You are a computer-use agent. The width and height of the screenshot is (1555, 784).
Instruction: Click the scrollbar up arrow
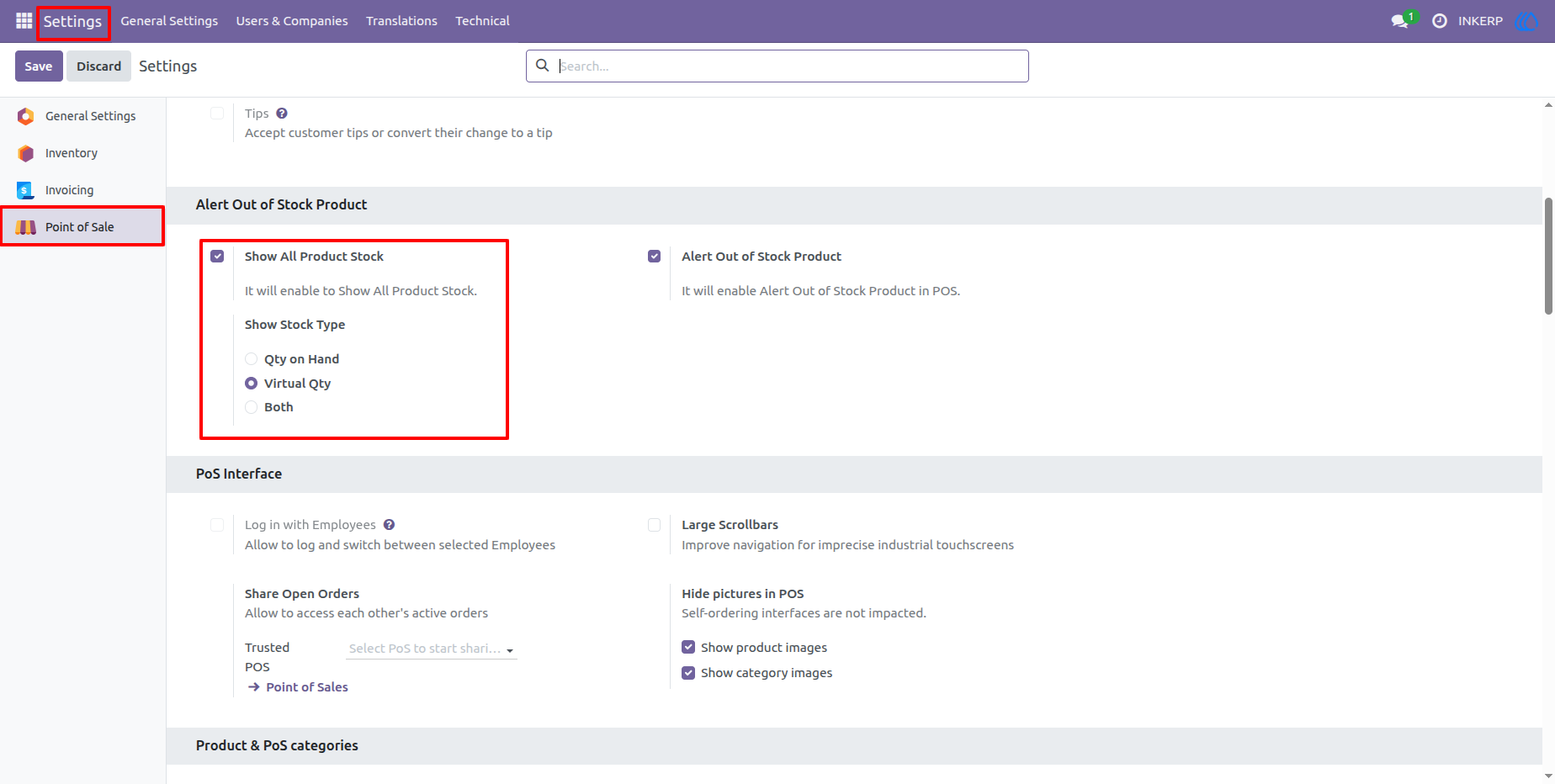pyautogui.click(x=1548, y=105)
